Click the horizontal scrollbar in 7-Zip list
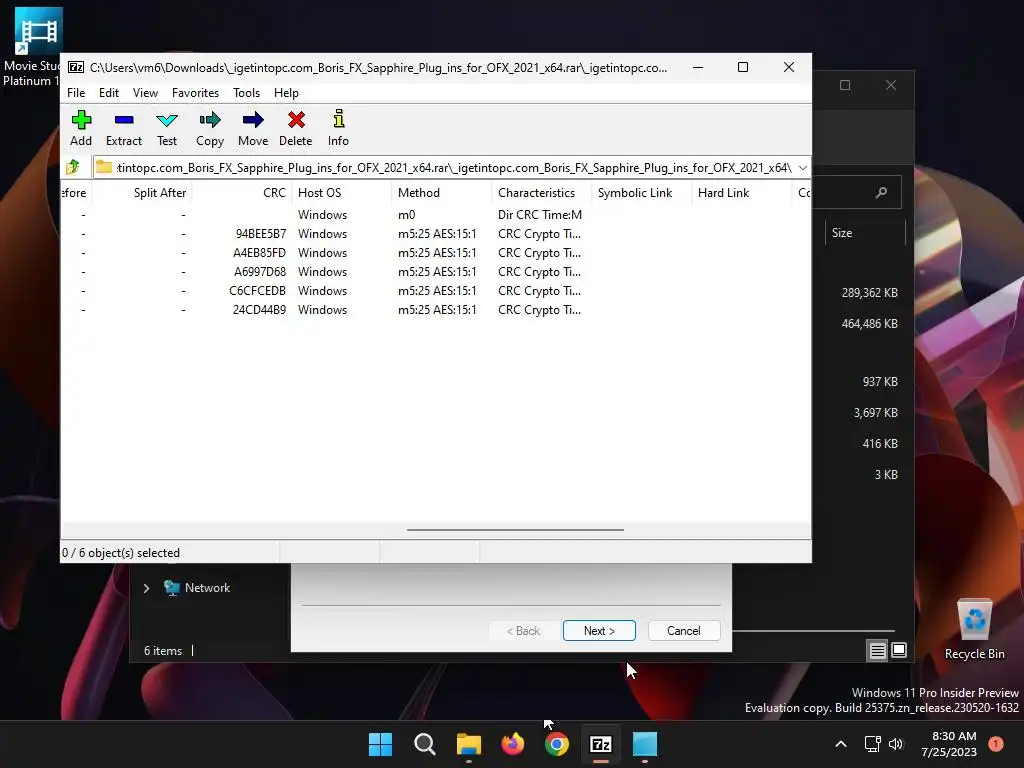This screenshot has width=1024, height=768. 515,530
